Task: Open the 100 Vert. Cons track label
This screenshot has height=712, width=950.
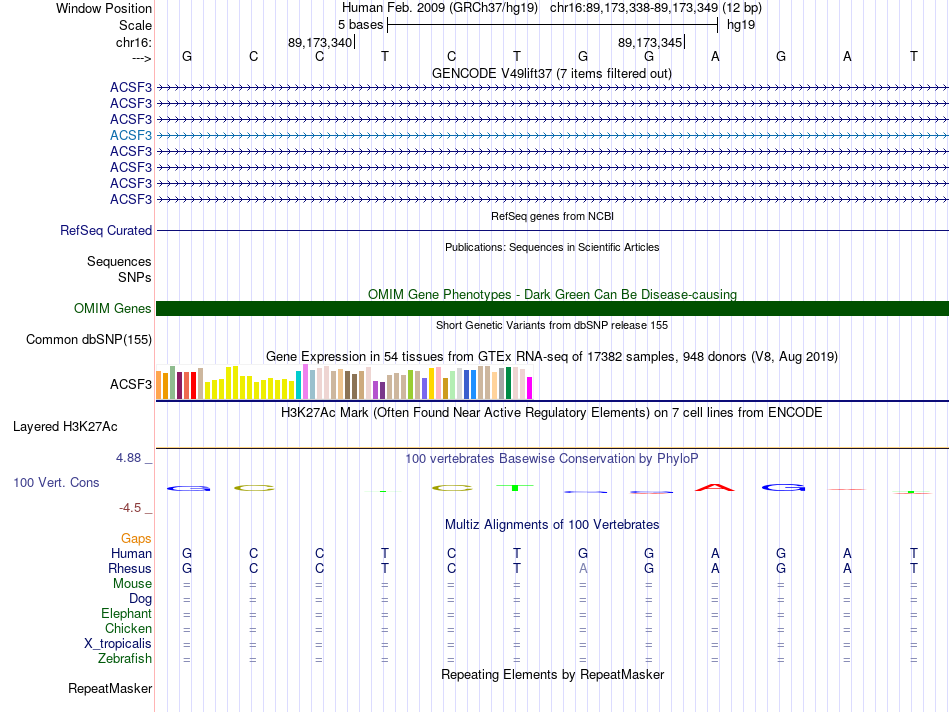Action: pos(56,482)
